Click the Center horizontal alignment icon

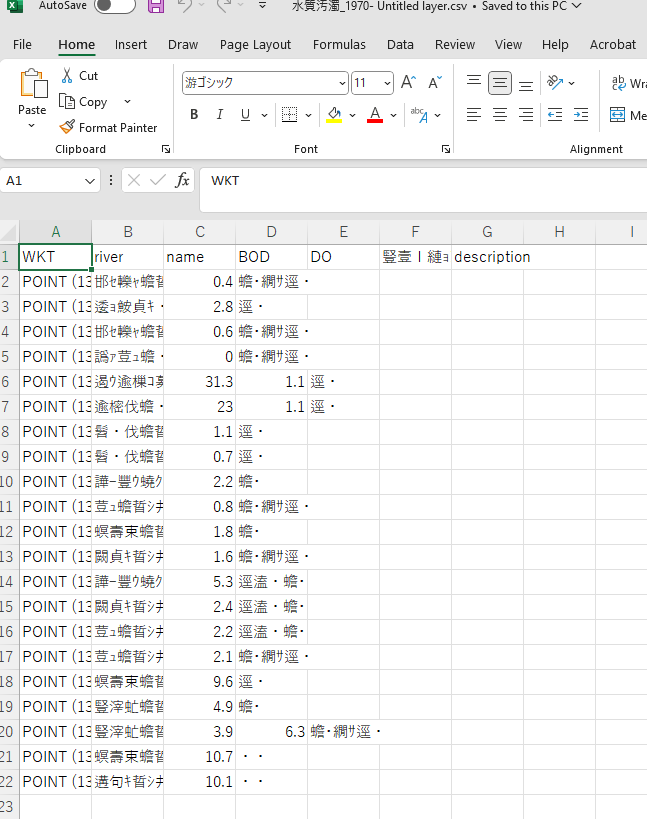pyautogui.click(x=500, y=115)
